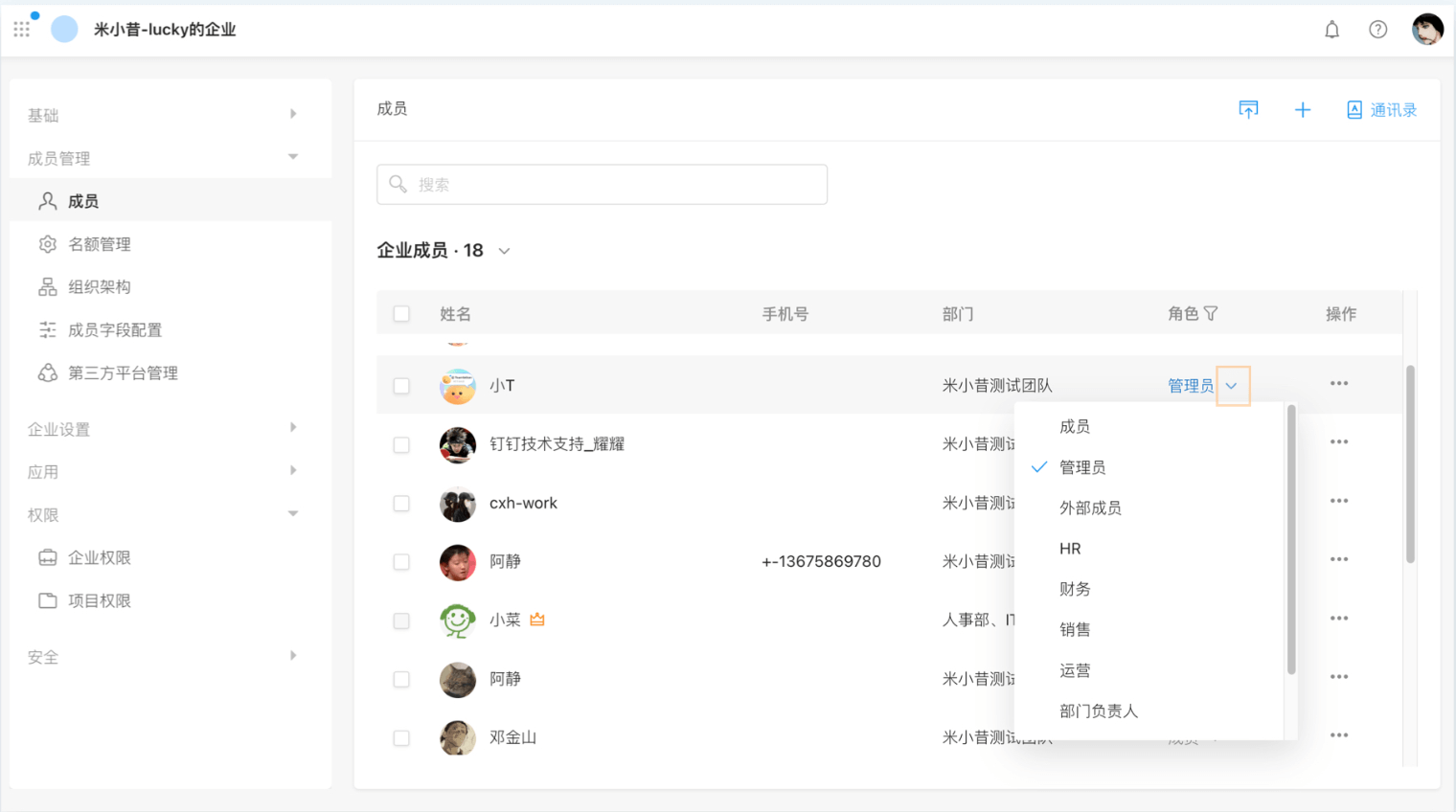The height and width of the screenshot is (812, 1456).
Task: Click inside the member search field
Action: [x=602, y=184]
